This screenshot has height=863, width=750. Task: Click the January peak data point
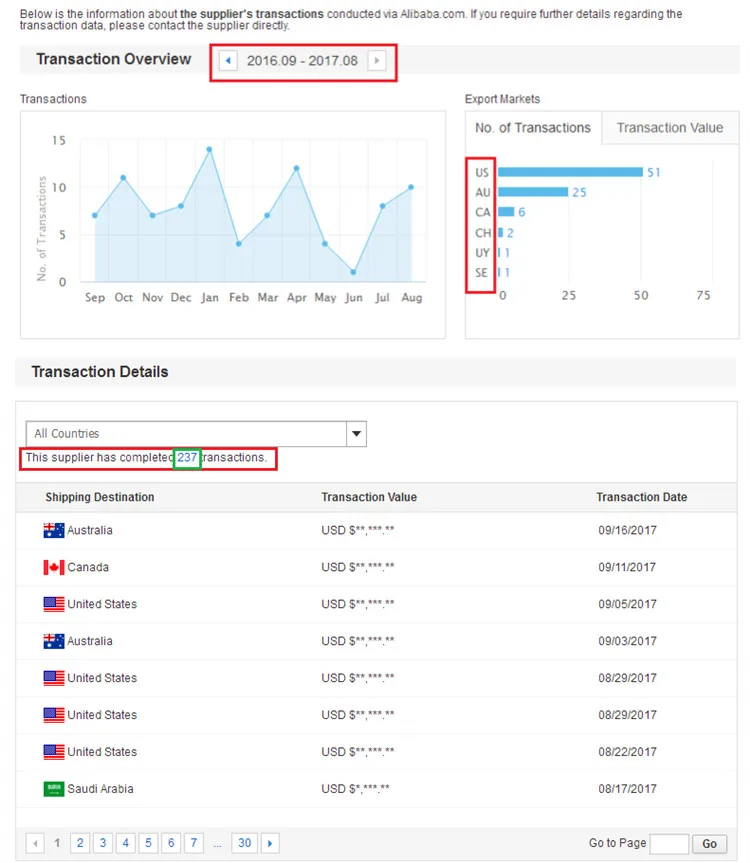(x=209, y=149)
